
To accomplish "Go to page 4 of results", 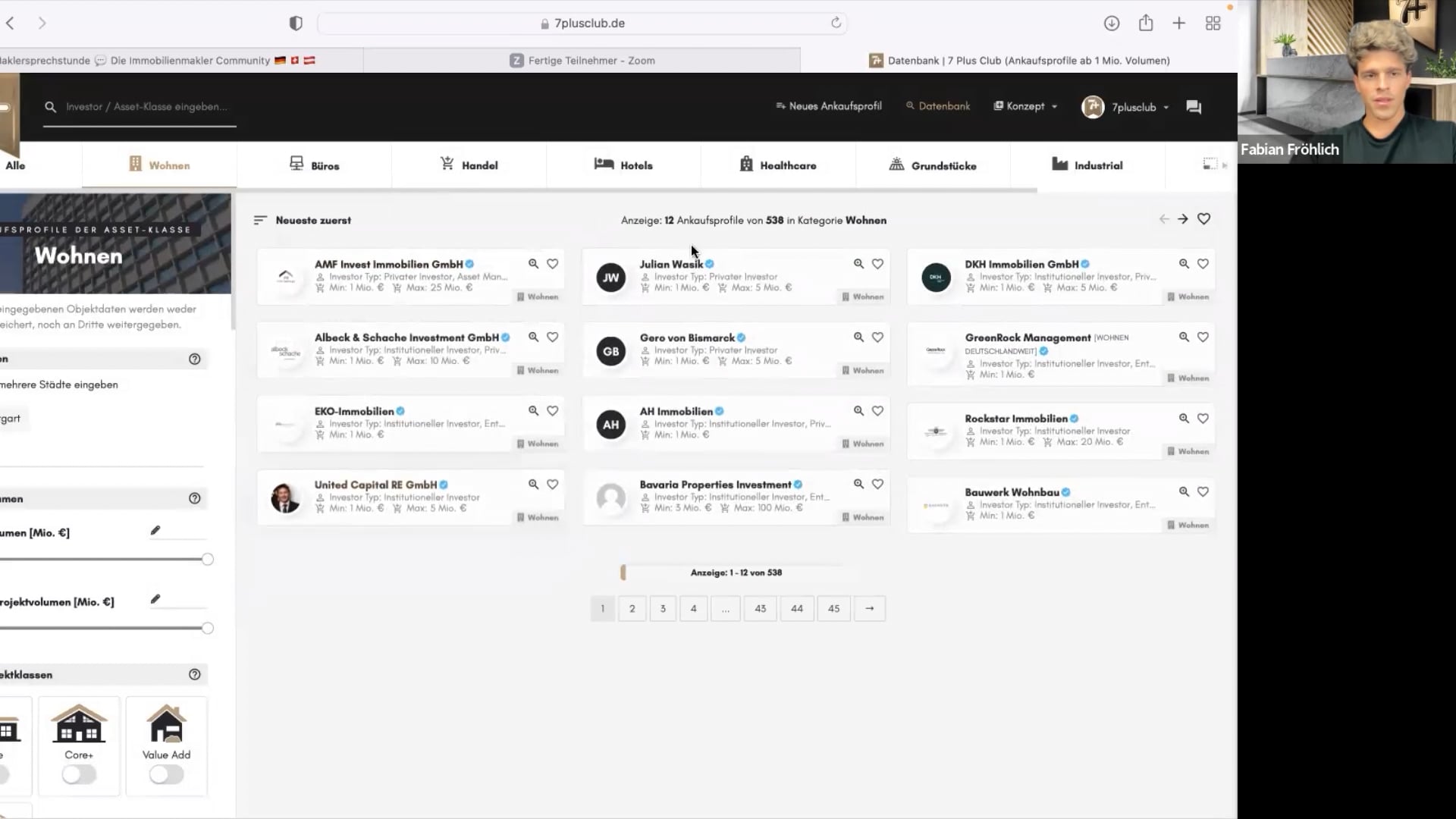I will pos(693,608).
